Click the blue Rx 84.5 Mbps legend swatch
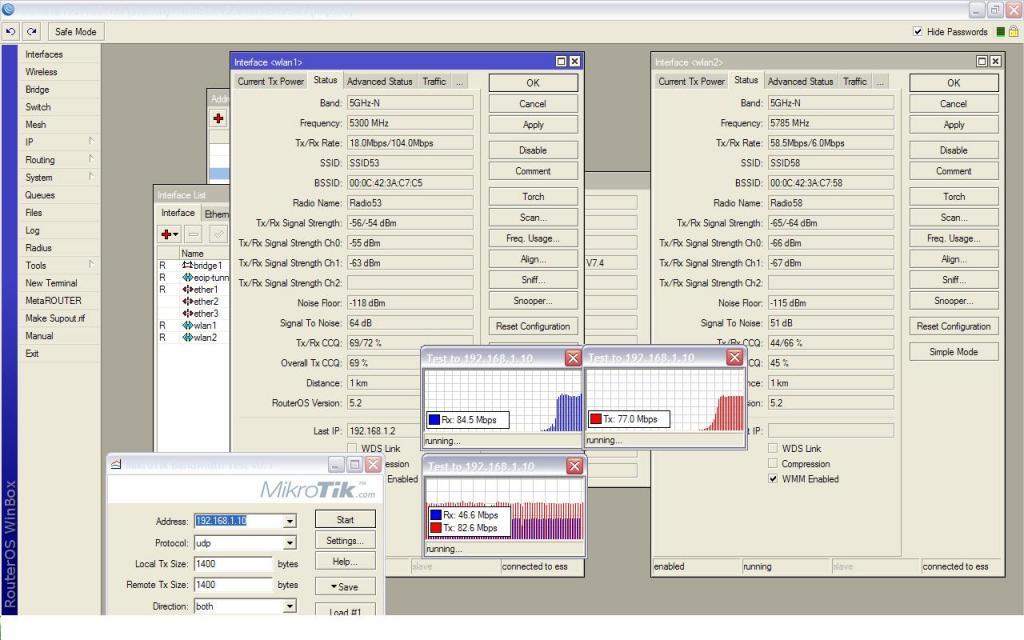This screenshot has width=1024, height=640. coord(434,420)
